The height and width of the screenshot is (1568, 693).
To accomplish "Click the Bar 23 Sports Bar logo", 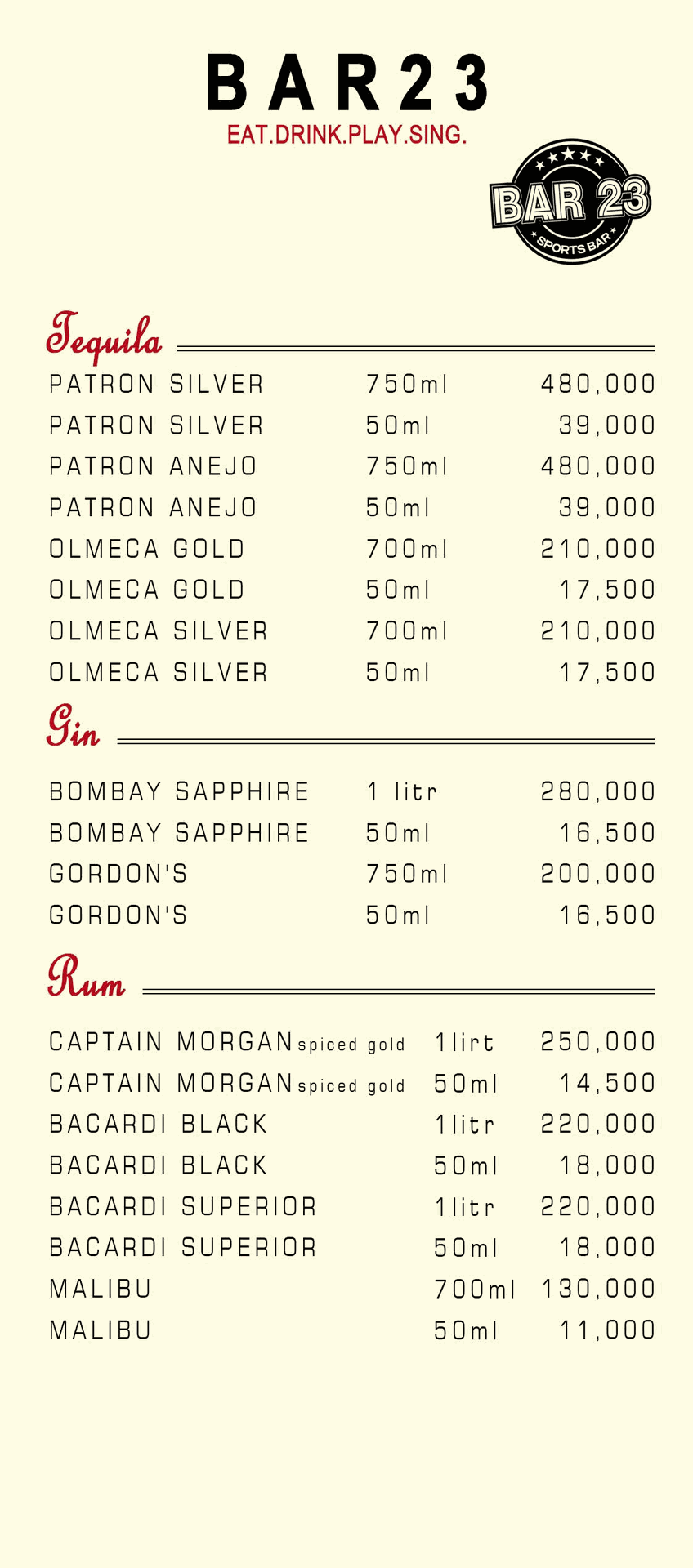I will [570, 201].
